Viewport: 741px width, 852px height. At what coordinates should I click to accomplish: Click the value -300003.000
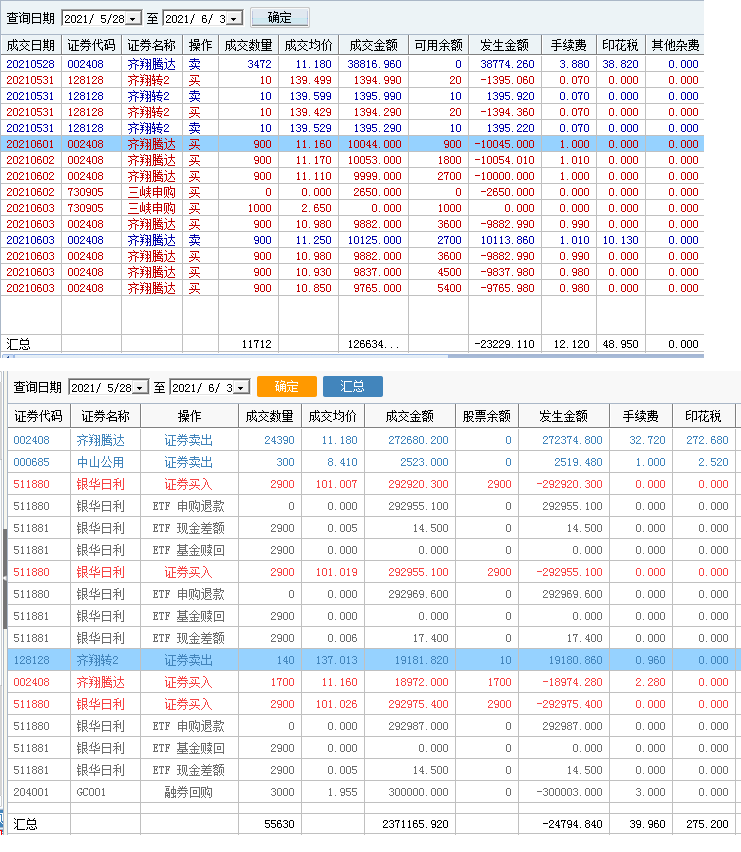(x=569, y=792)
